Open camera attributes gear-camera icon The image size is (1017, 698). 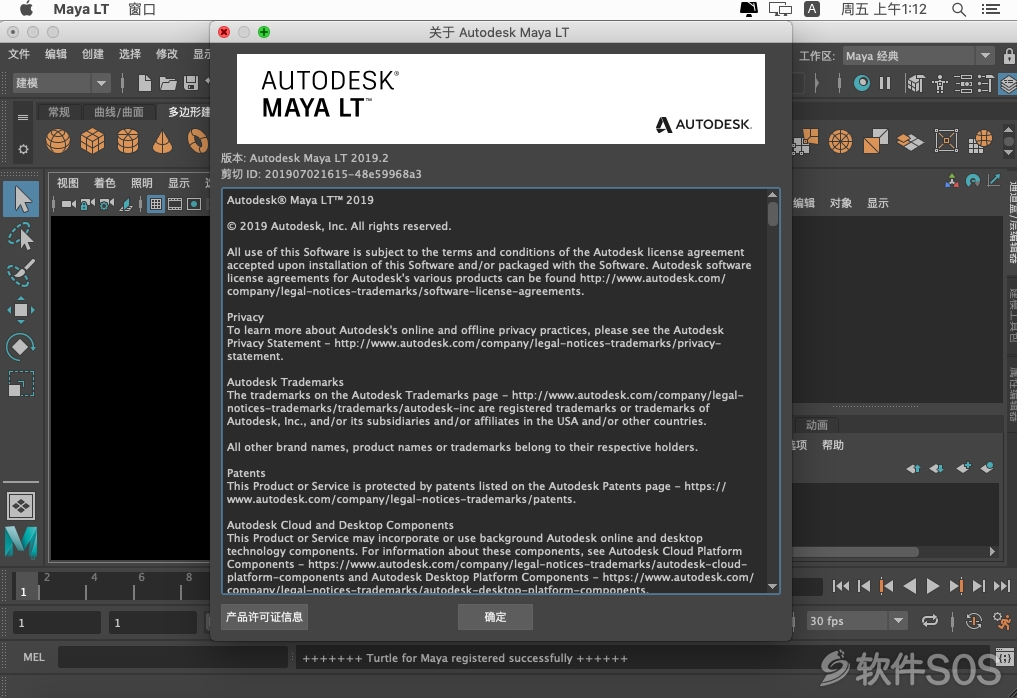tap(107, 204)
